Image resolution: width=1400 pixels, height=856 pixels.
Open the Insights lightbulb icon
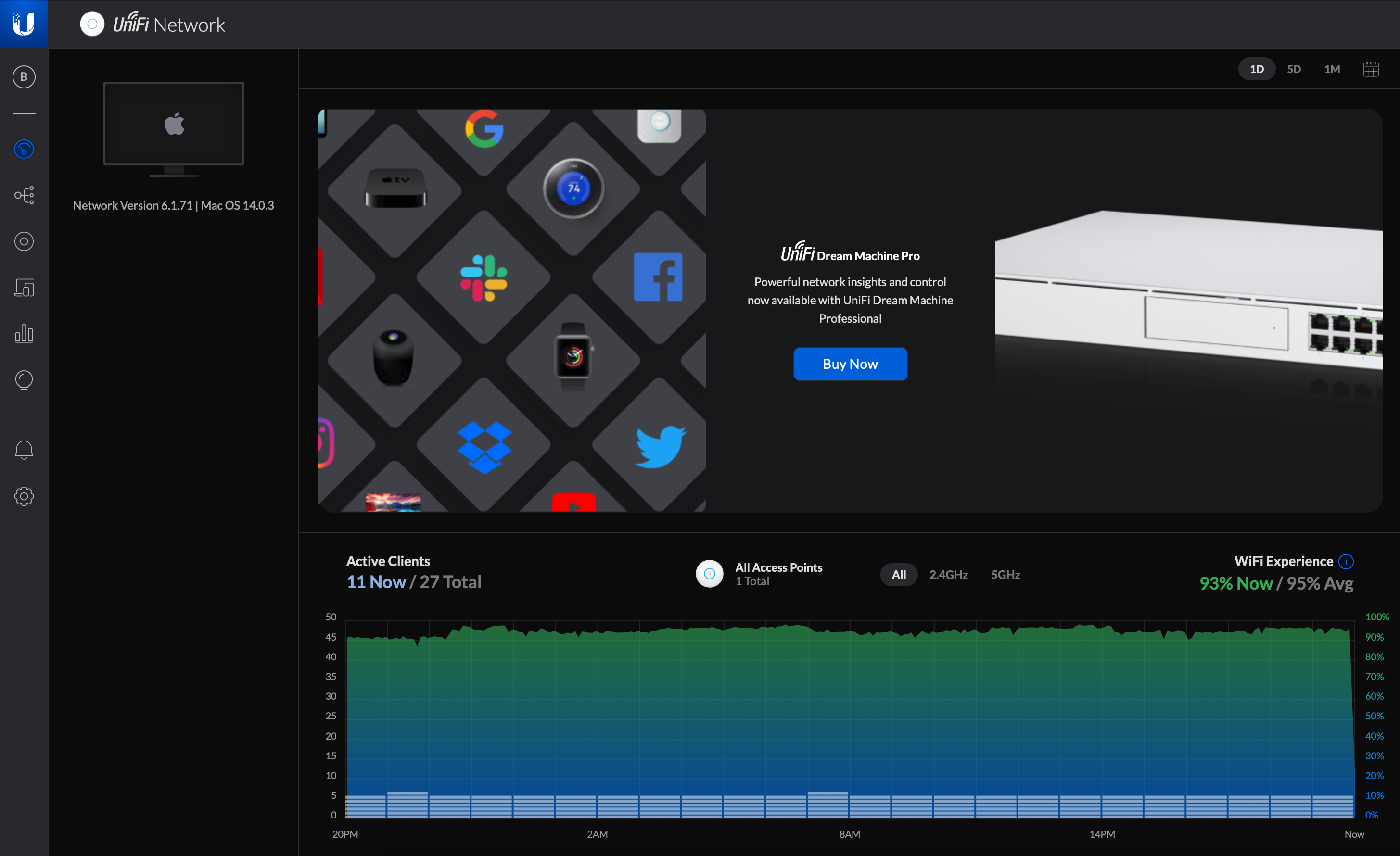(x=24, y=379)
